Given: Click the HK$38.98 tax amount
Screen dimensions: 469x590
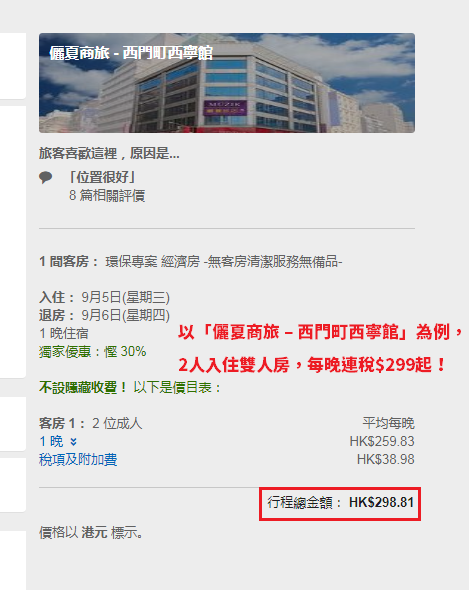Looking at the screenshot, I should [x=385, y=459].
